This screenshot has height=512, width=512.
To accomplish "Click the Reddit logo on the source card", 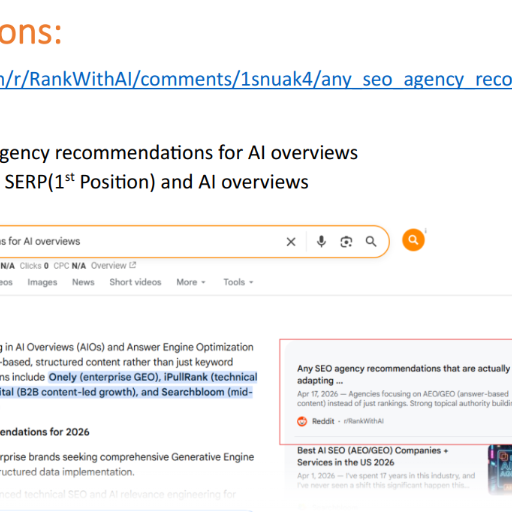I will click(302, 421).
